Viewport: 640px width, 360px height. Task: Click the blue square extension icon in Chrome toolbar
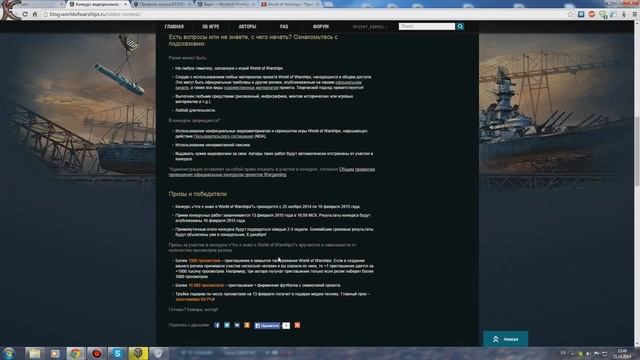(x=581, y=14)
